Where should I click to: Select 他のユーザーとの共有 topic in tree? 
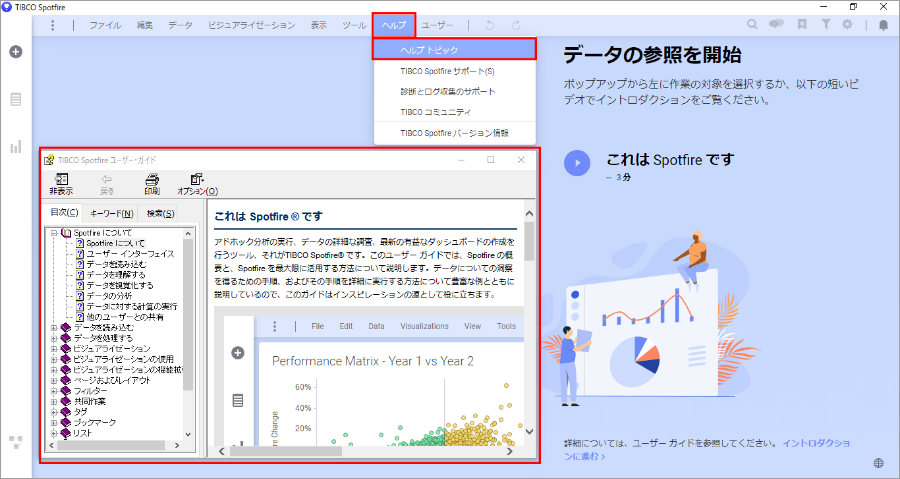[x=125, y=317]
